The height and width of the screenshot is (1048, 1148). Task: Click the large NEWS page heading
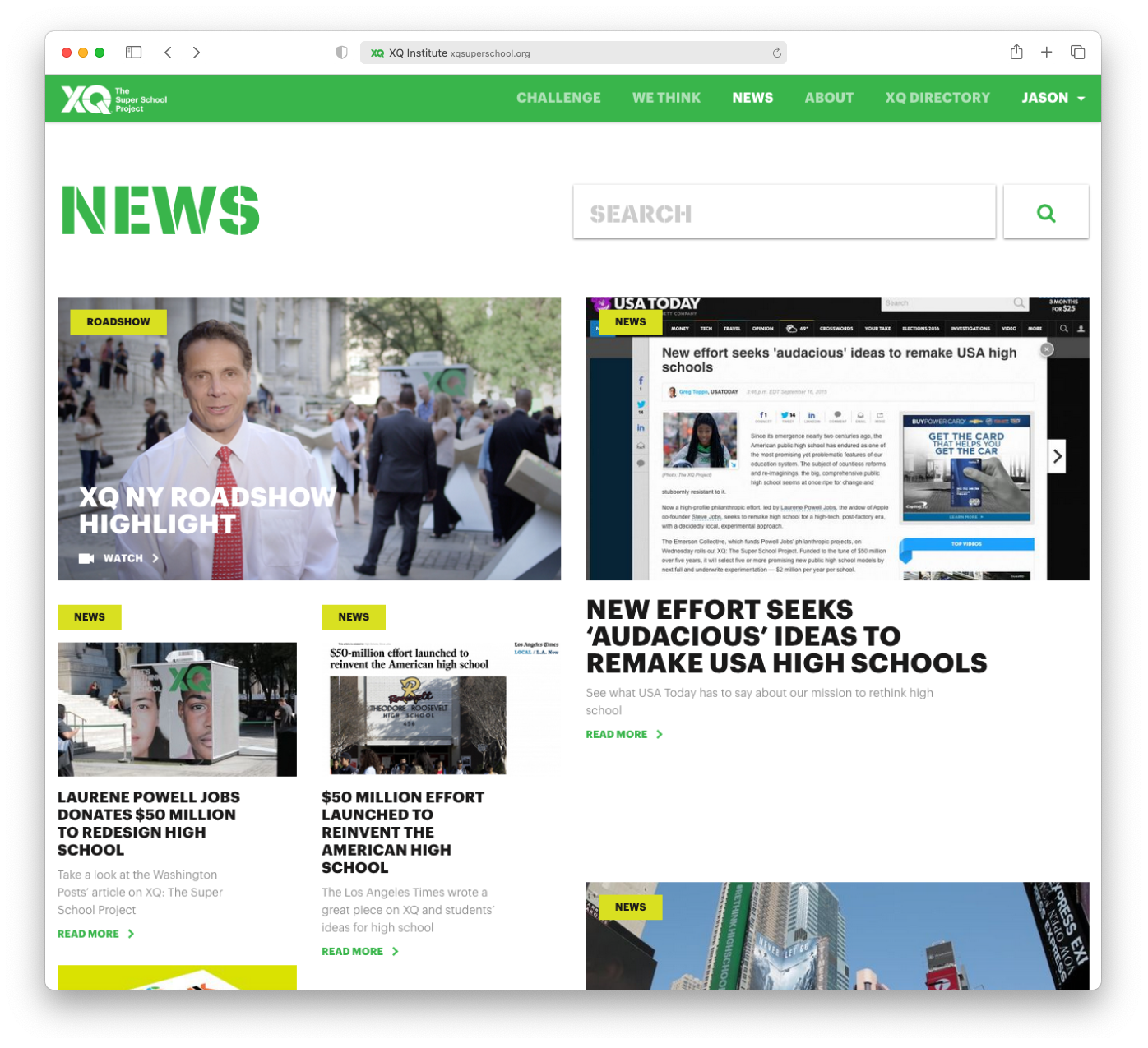pyautogui.click(x=160, y=210)
